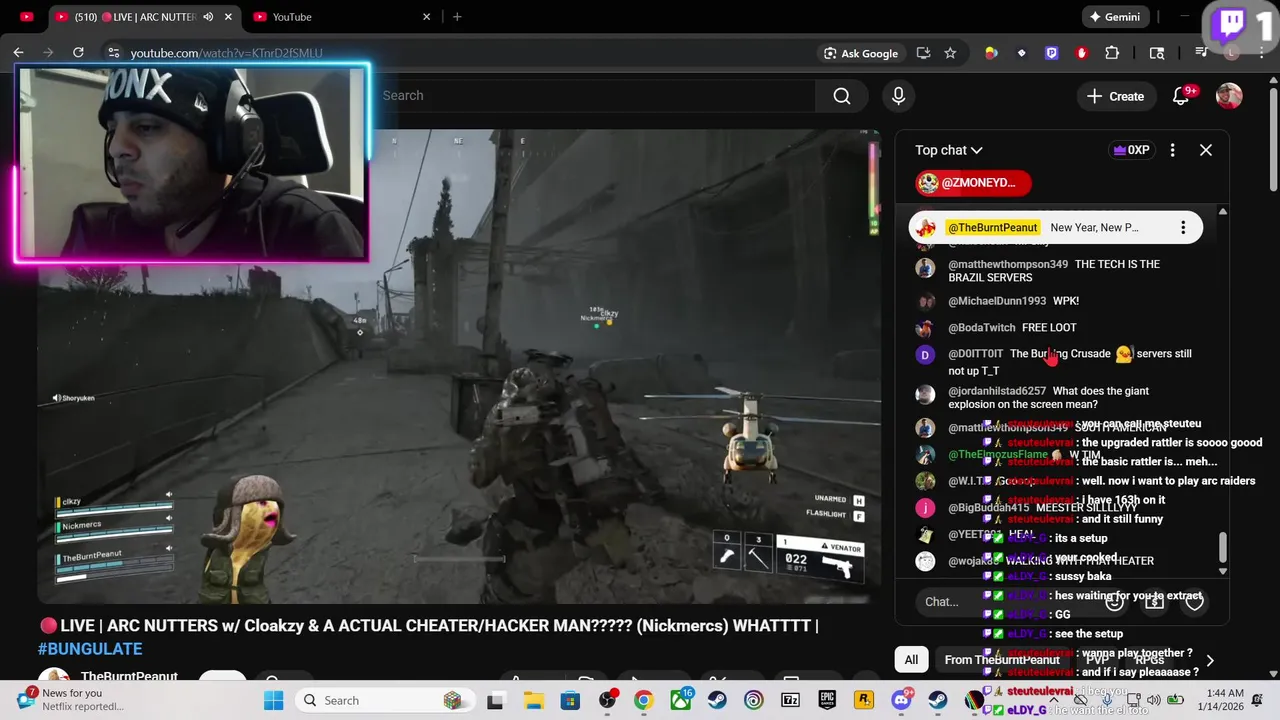Viewport: 1280px width, 720px height.
Task: Click the red hand ad-blocker extension icon
Action: [1081, 53]
